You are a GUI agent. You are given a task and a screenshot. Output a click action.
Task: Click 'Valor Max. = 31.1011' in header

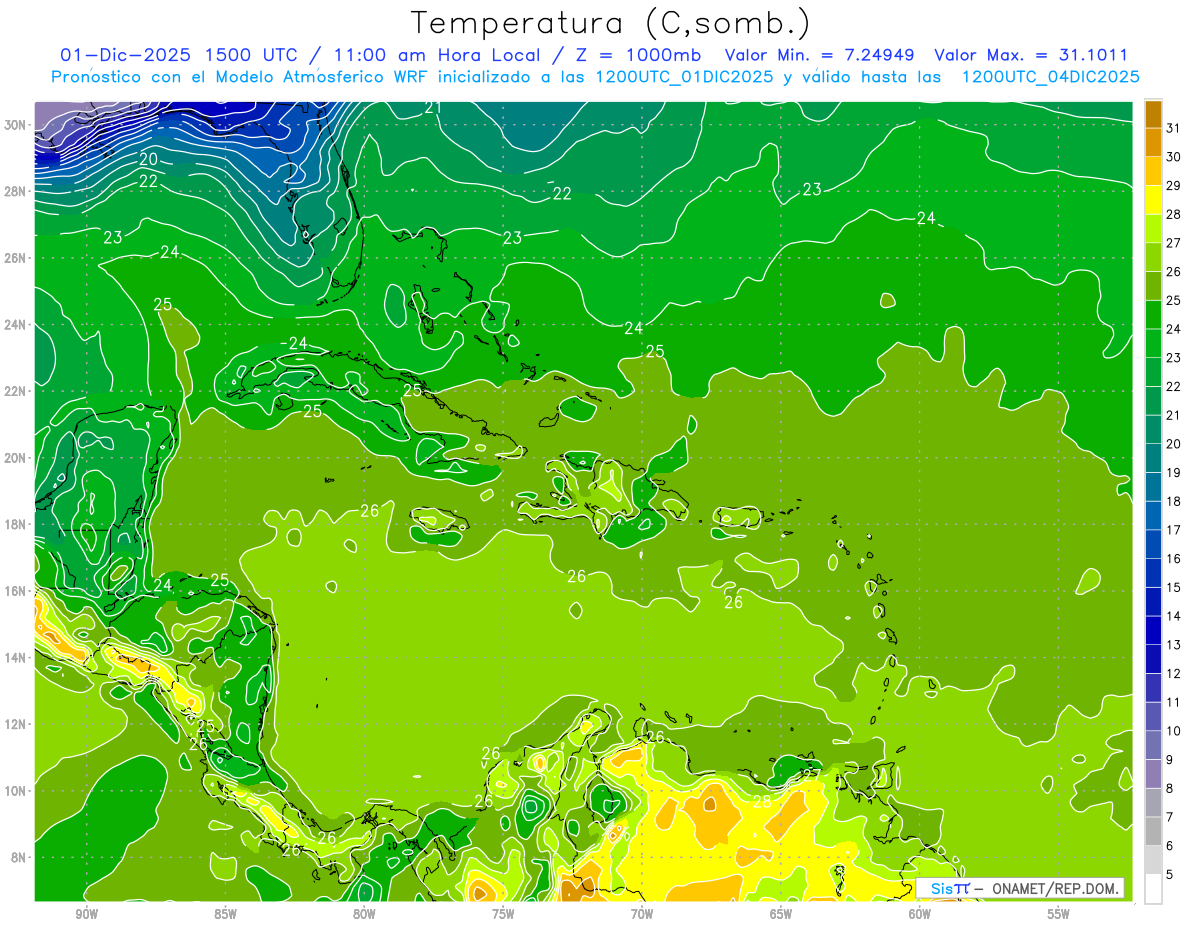tap(1031, 55)
